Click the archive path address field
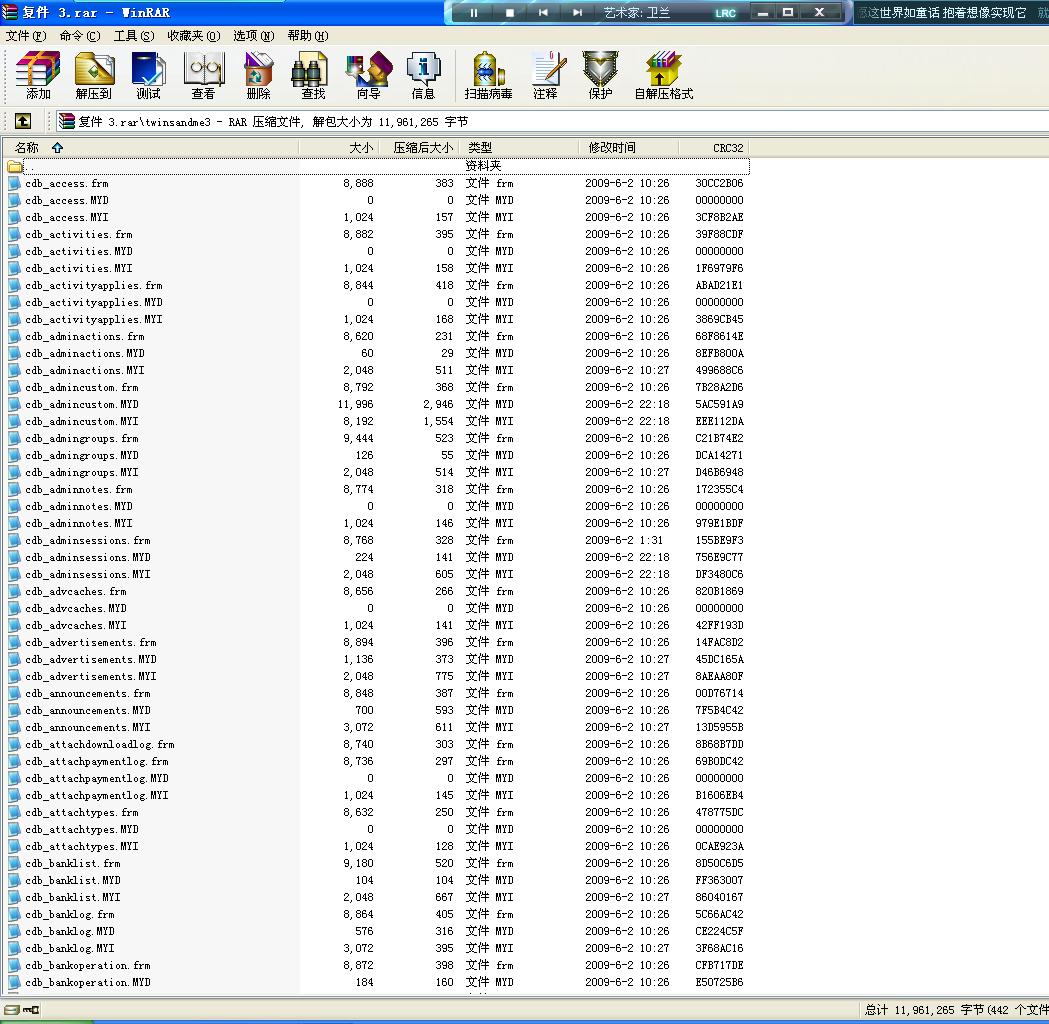This screenshot has height=1024, width=1049. click(x=552, y=122)
